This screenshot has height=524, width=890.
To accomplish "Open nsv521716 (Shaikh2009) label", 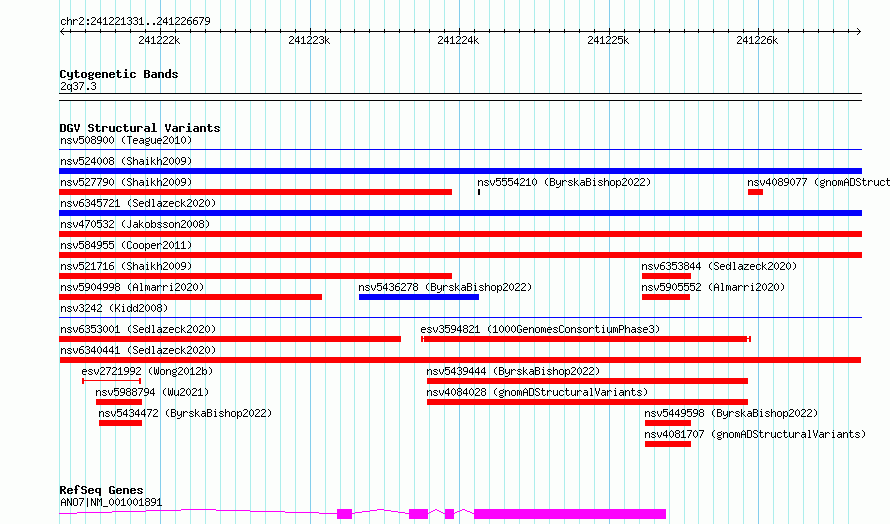I will click(x=126, y=266).
